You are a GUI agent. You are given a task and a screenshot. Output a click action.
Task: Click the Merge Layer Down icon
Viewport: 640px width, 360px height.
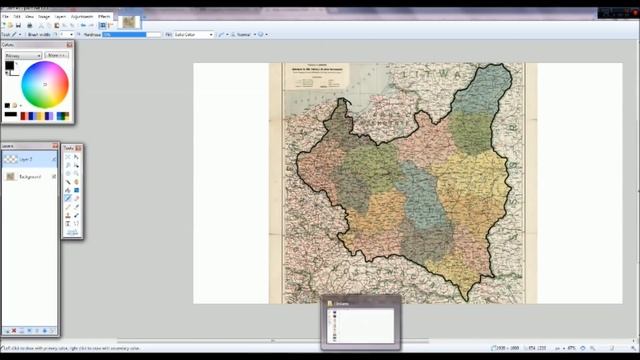(29, 331)
